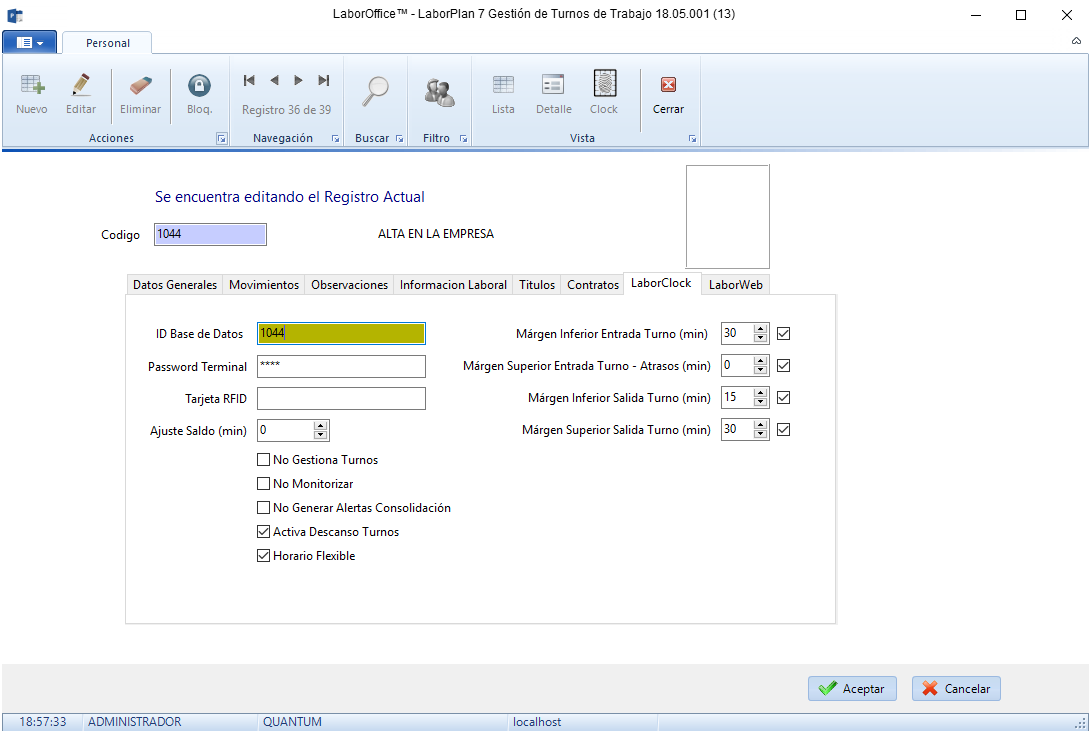1091x733 pixels.
Task: Uncheck Activa Descanso Turnos
Action: [263, 532]
